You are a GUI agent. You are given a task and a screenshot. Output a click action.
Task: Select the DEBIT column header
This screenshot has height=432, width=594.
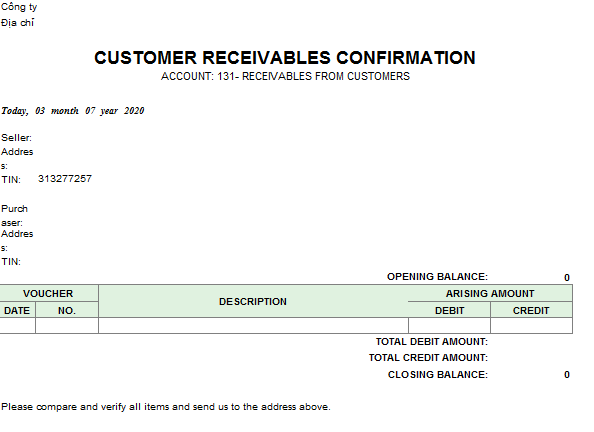(449, 310)
